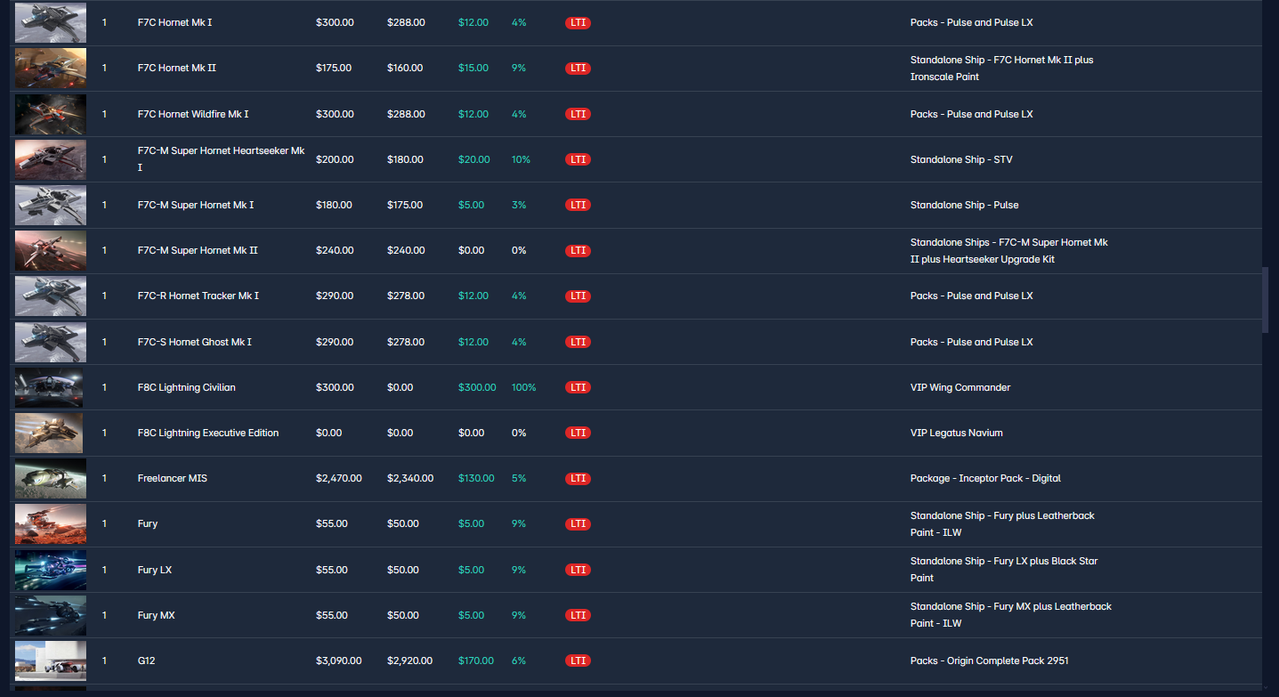Screen dimensions: 1279x697
Task: Click Package - Inceptor Pack - Digital text
Action: tap(985, 478)
